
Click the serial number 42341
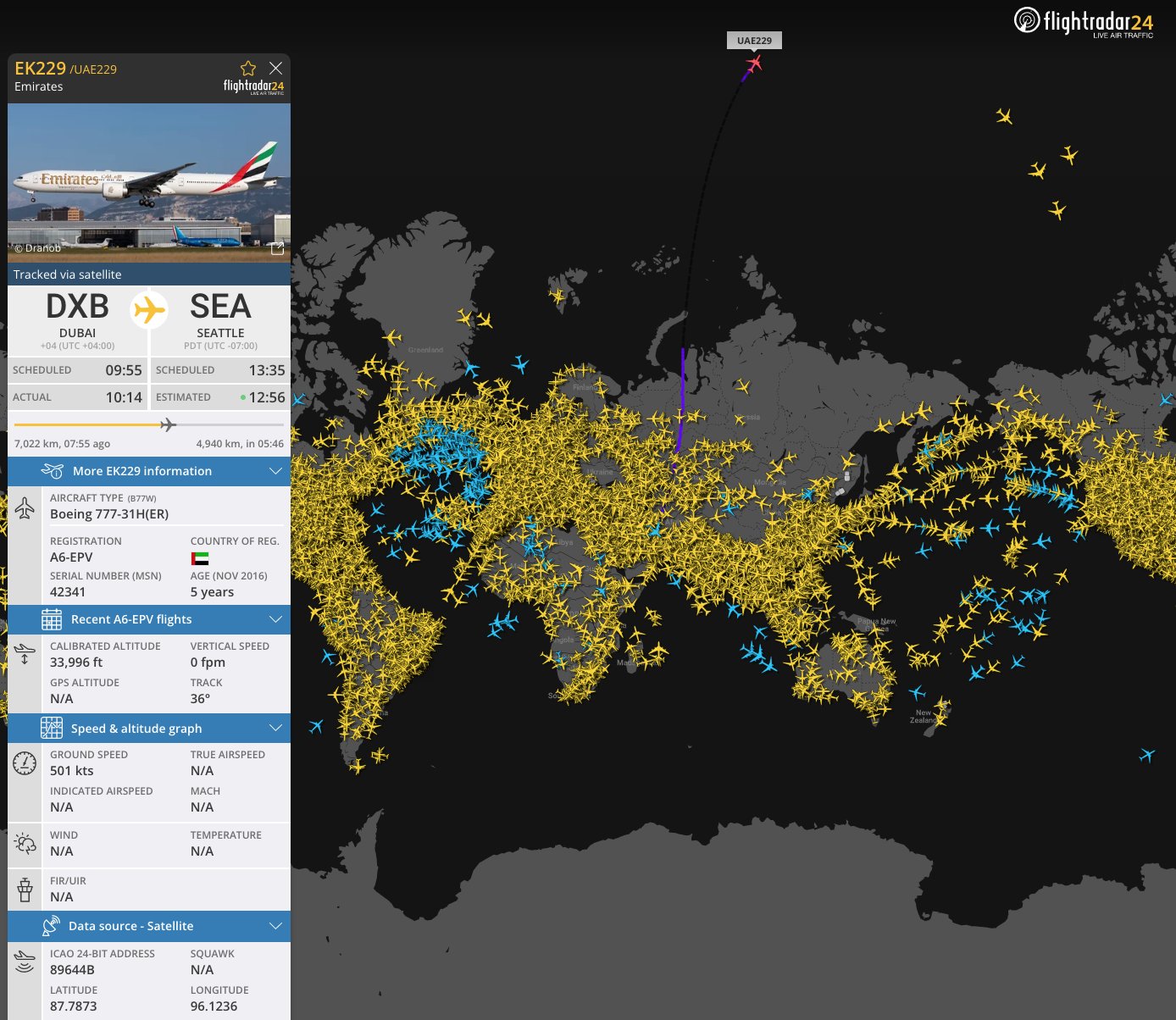(x=68, y=592)
